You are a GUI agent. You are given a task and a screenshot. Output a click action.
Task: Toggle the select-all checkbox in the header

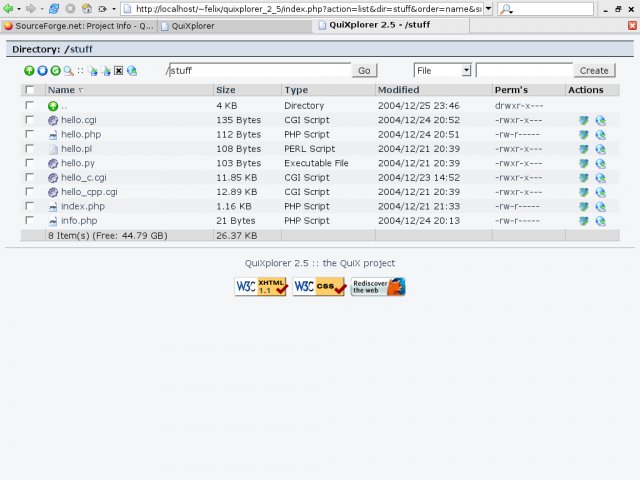point(29,90)
